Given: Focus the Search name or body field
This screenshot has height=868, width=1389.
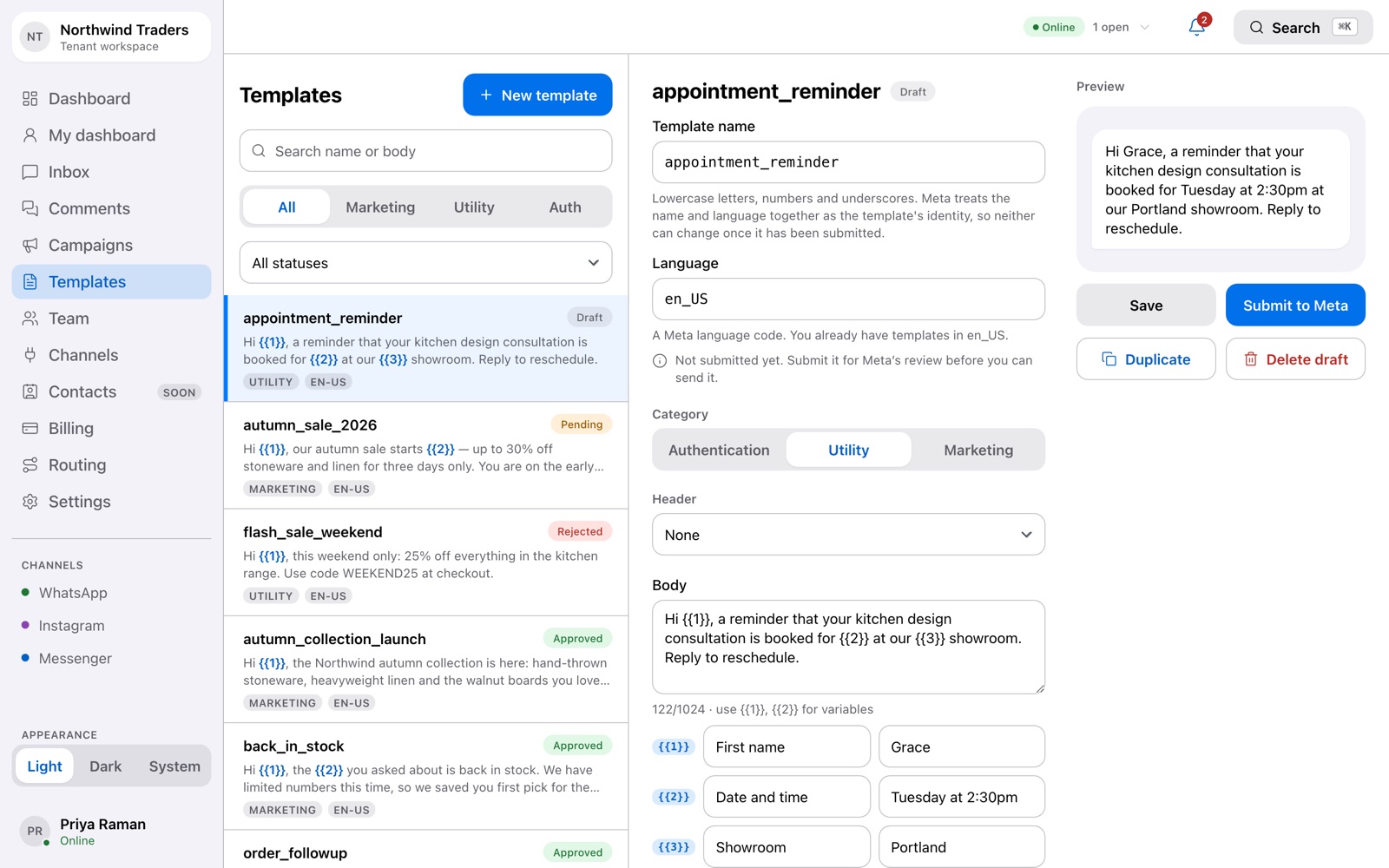Looking at the screenshot, I should point(425,151).
